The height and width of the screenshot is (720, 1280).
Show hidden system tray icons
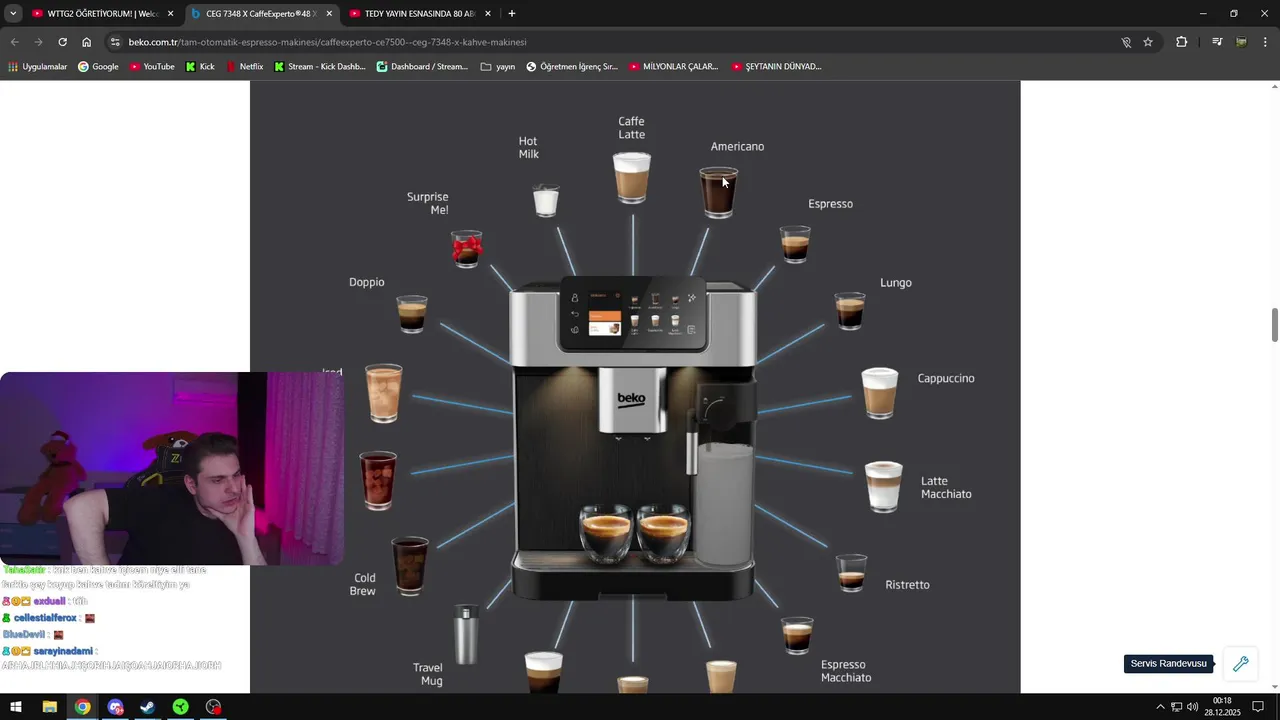point(1160,707)
